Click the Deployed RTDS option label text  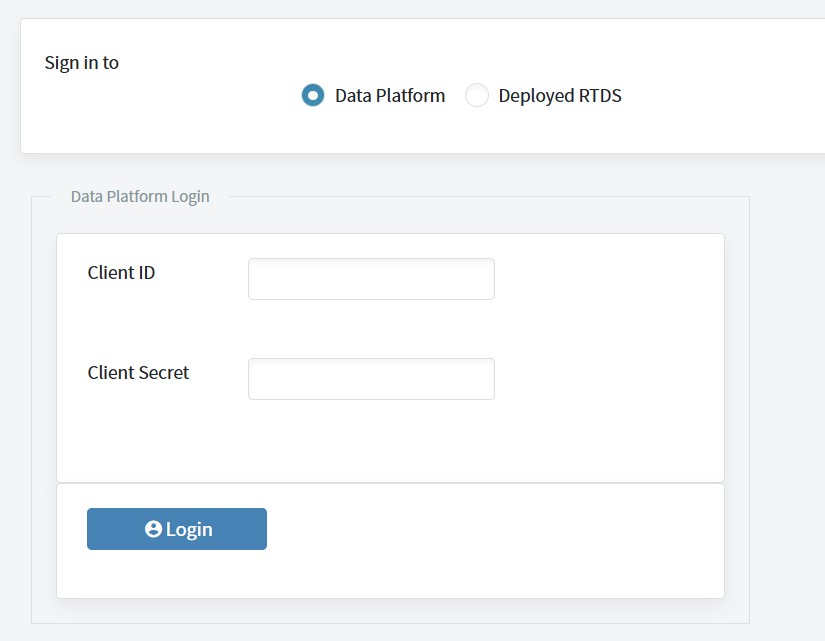[x=560, y=96]
